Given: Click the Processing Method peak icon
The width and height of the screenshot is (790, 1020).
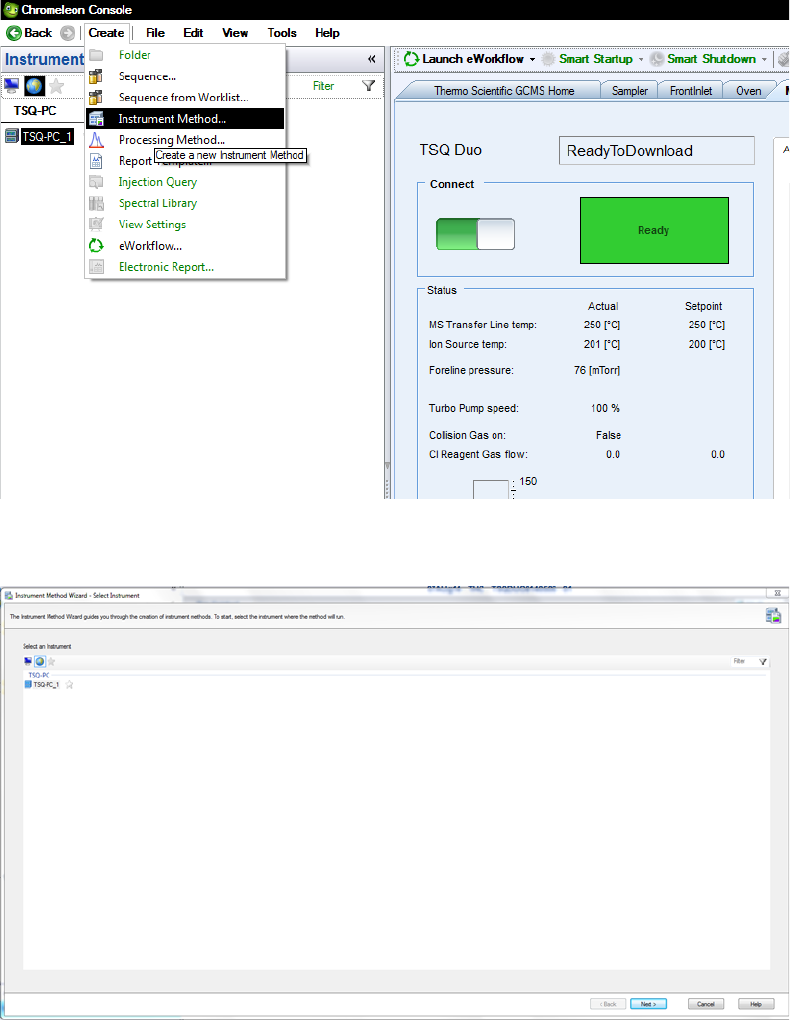Looking at the screenshot, I should coord(96,140).
